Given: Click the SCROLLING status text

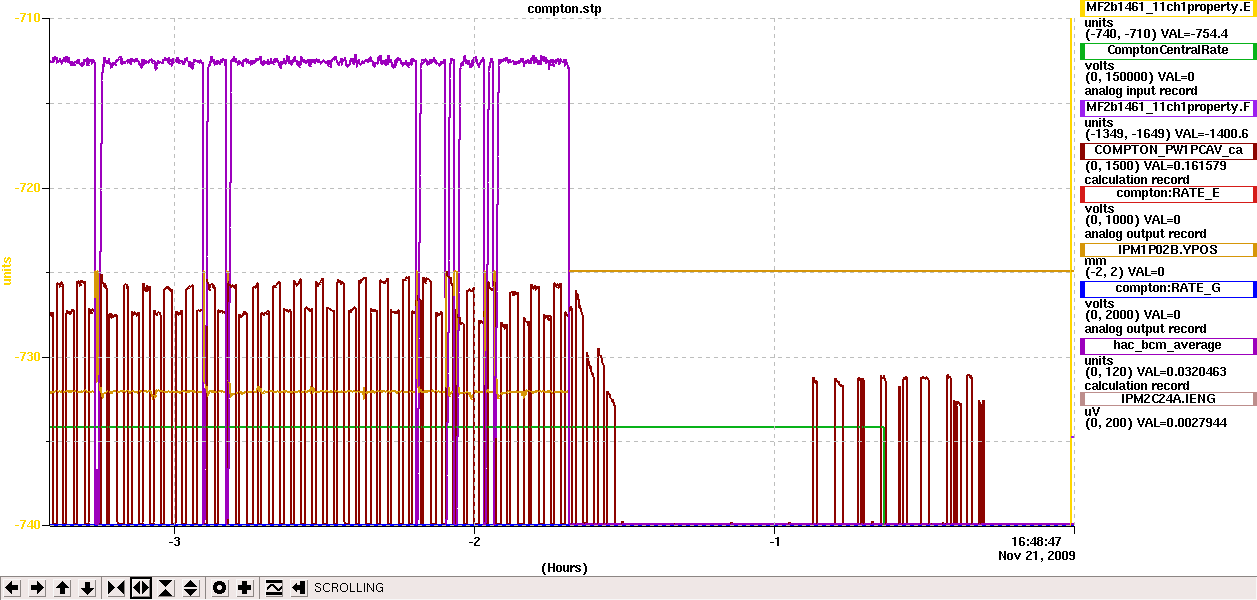Looking at the screenshot, I should click(349, 588).
